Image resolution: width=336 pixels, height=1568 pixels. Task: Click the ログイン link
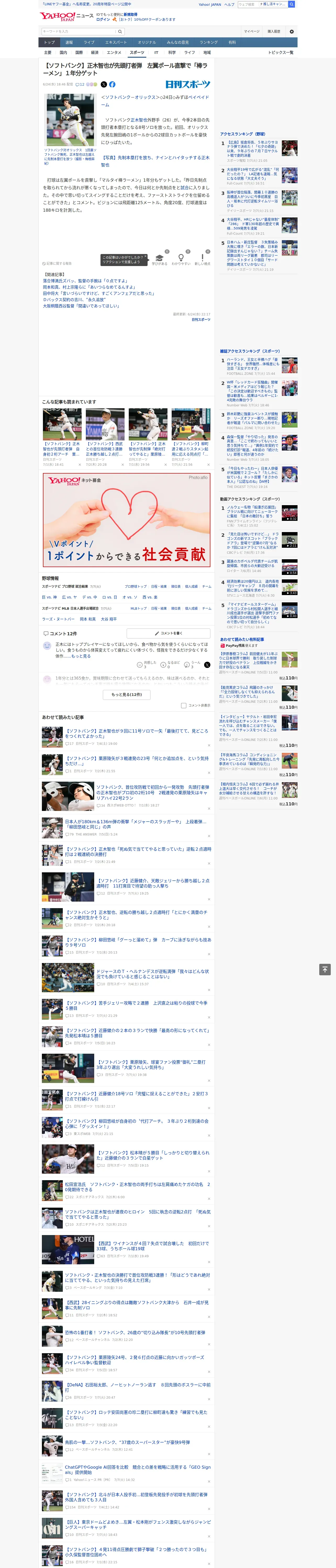coord(103,20)
